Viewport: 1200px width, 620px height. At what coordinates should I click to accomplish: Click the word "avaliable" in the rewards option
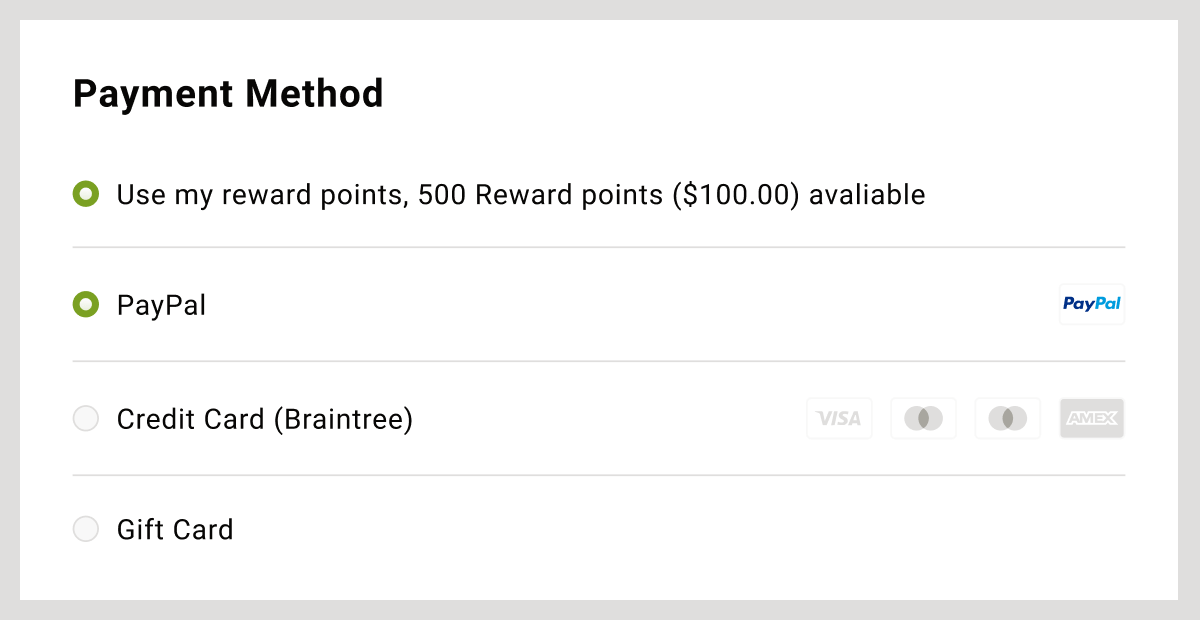click(867, 195)
